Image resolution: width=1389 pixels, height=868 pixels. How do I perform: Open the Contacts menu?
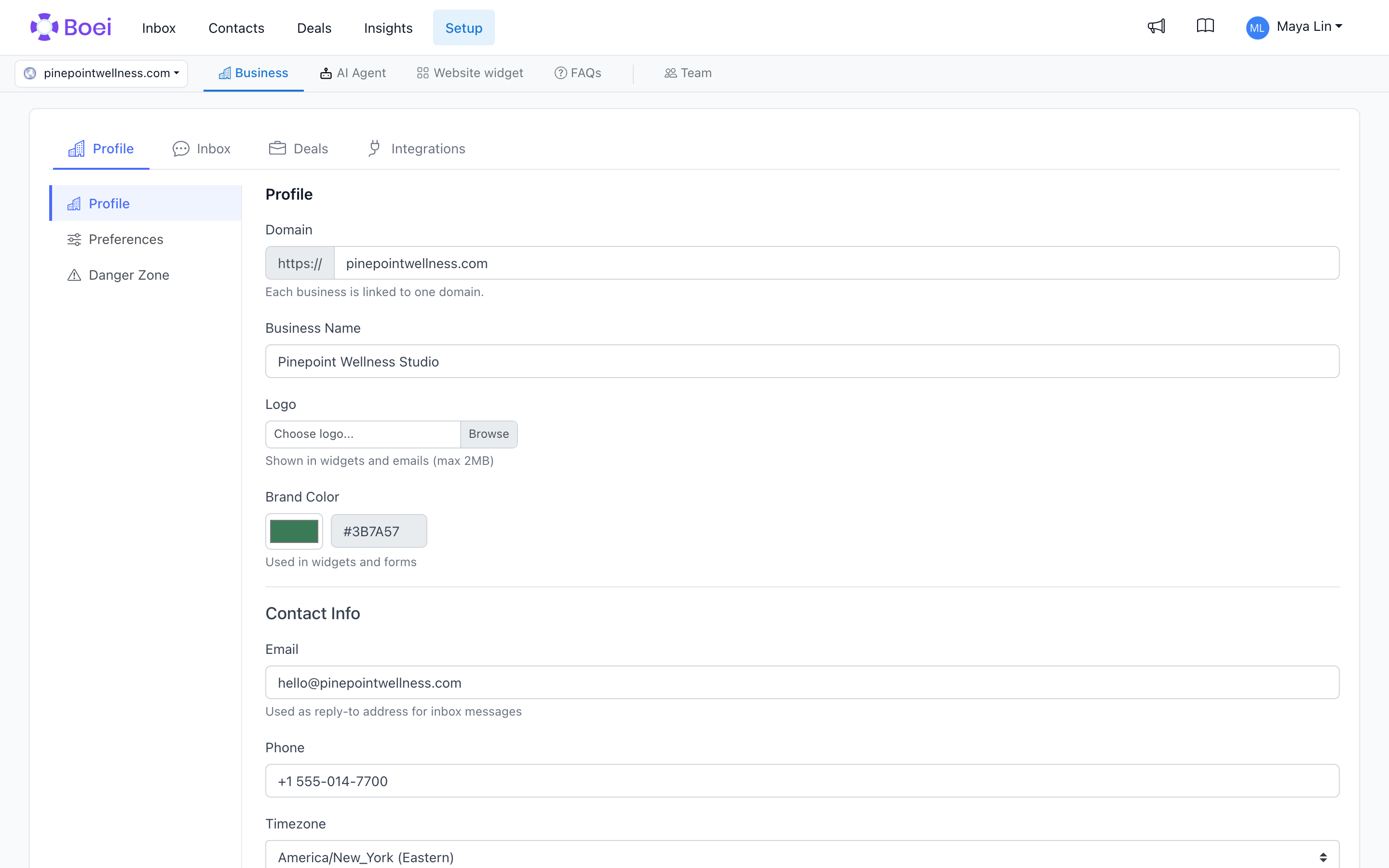pyautogui.click(x=236, y=27)
